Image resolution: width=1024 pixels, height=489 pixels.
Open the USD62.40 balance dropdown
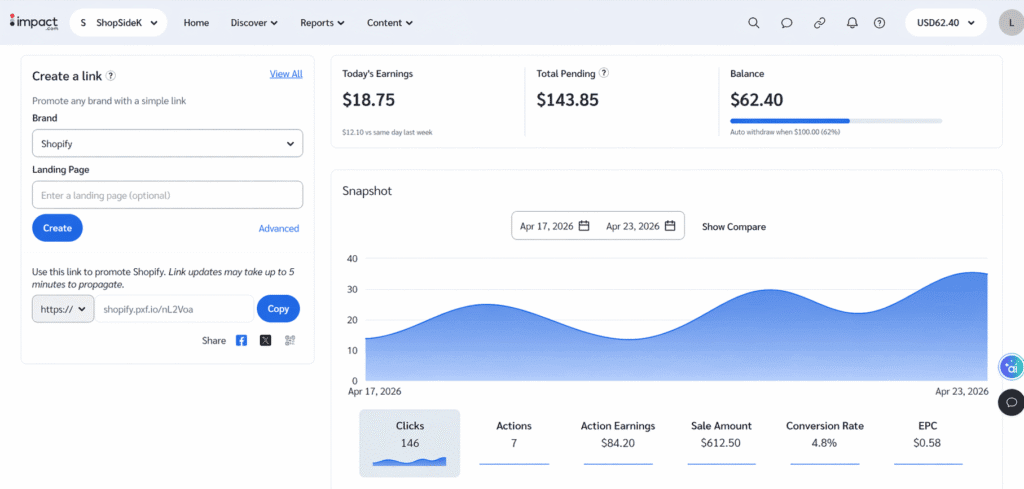(x=946, y=23)
